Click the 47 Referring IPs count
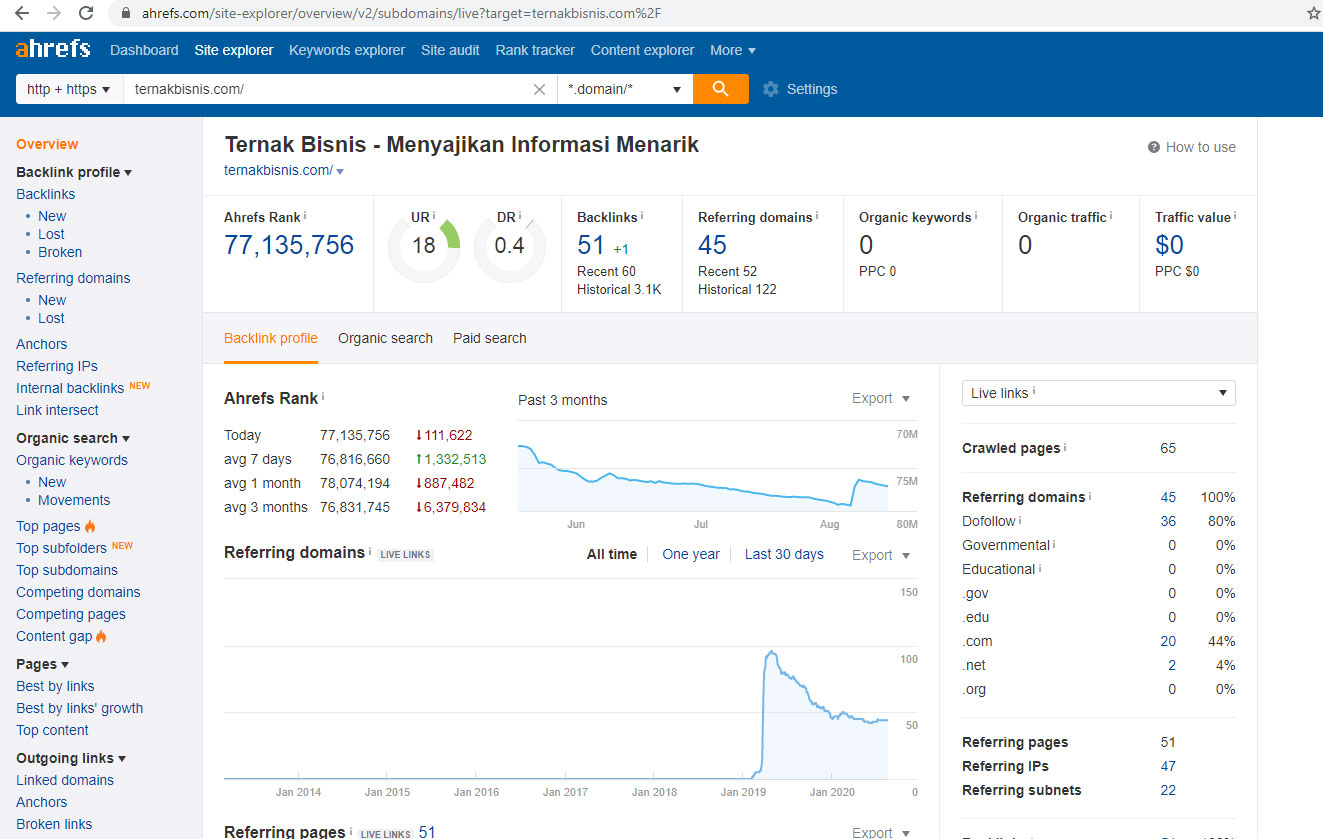The width and height of the screenshot is (1323, 839). [x=1168, y=766]
